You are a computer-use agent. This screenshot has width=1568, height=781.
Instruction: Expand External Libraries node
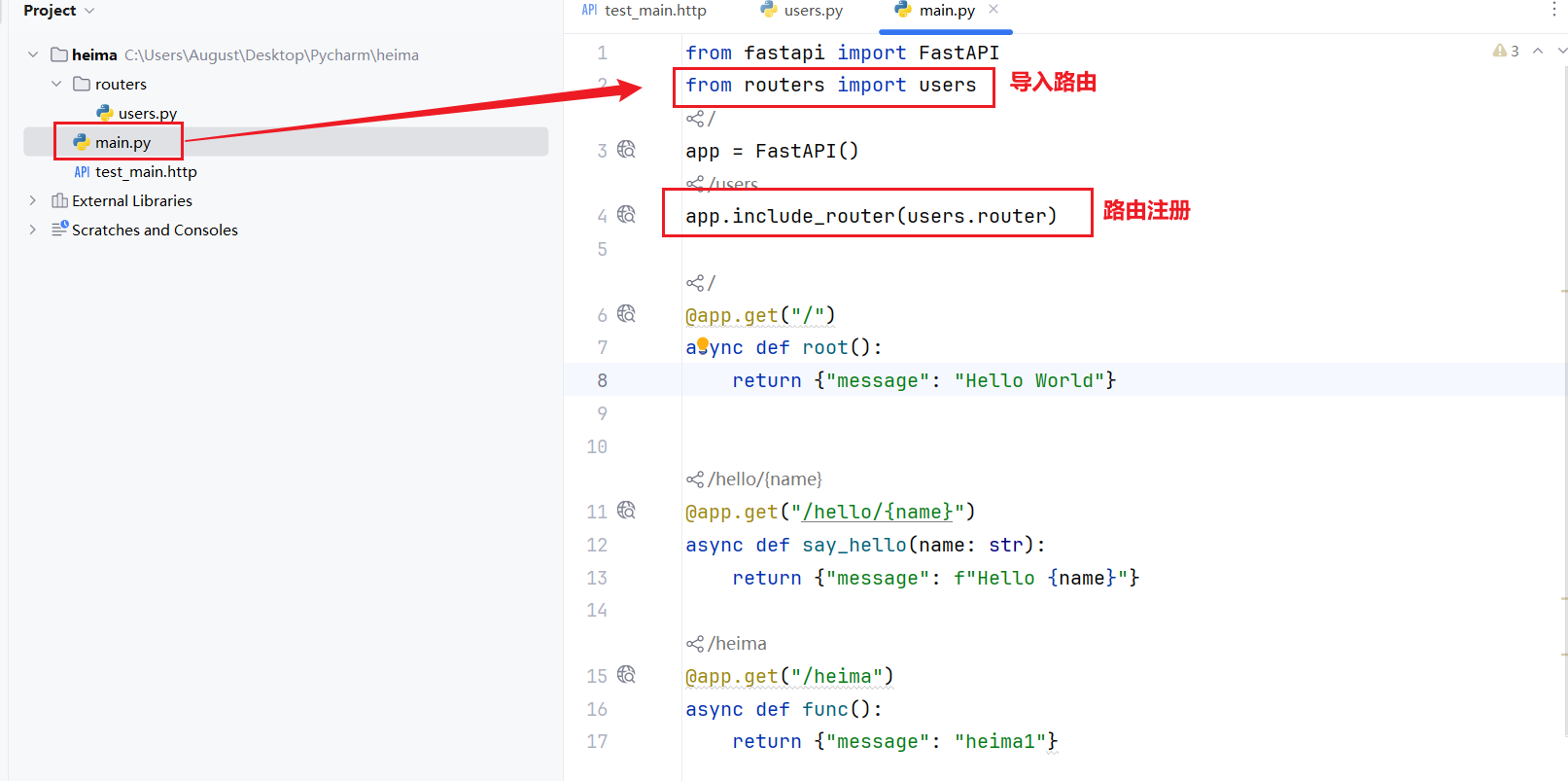coord(33,201)
